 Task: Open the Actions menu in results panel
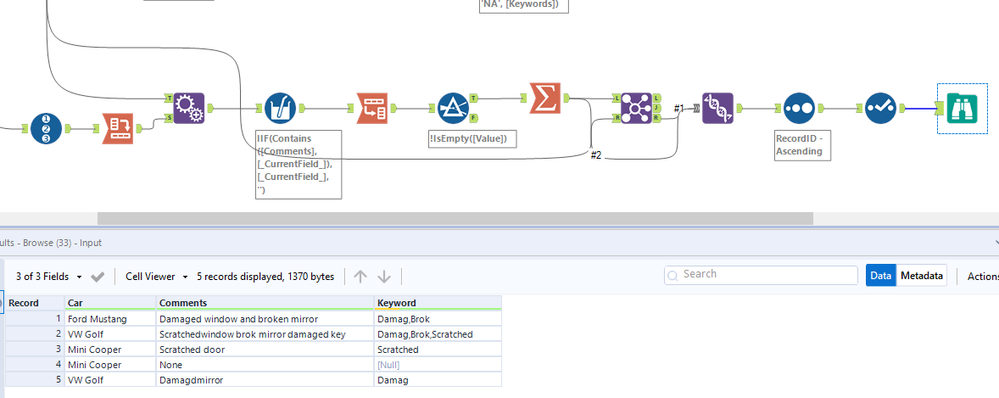982,276
